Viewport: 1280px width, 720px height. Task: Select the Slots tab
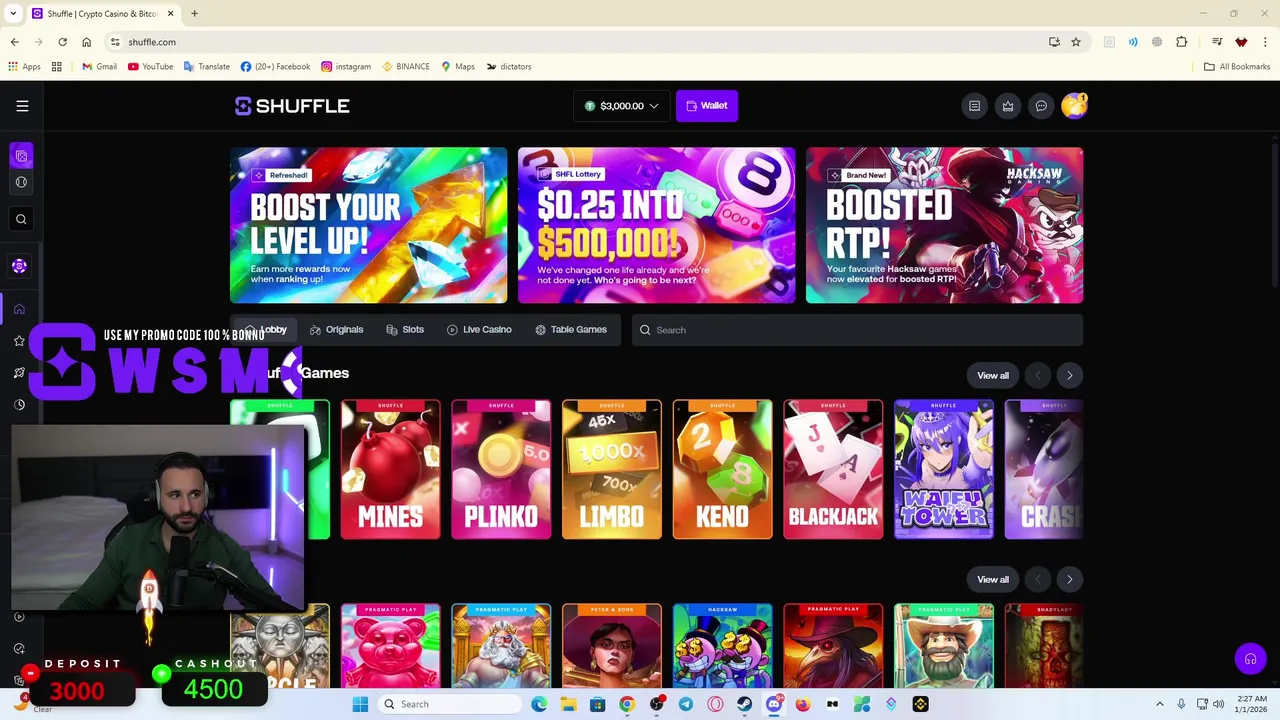tap(405, 330)
